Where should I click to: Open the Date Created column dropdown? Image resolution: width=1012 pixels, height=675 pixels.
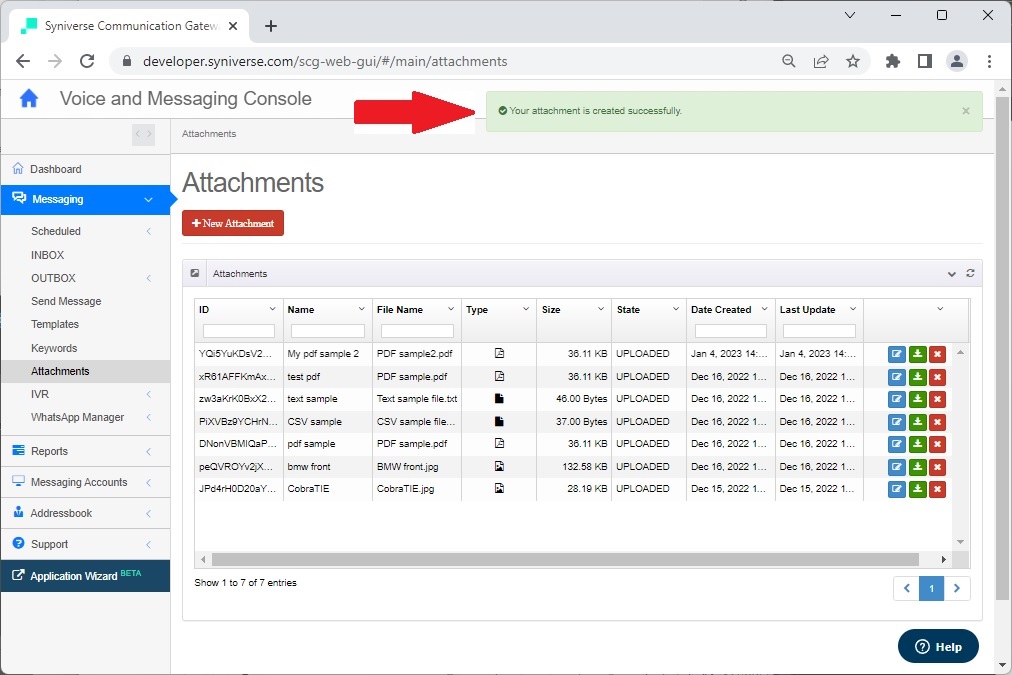(x=764, y=309)
